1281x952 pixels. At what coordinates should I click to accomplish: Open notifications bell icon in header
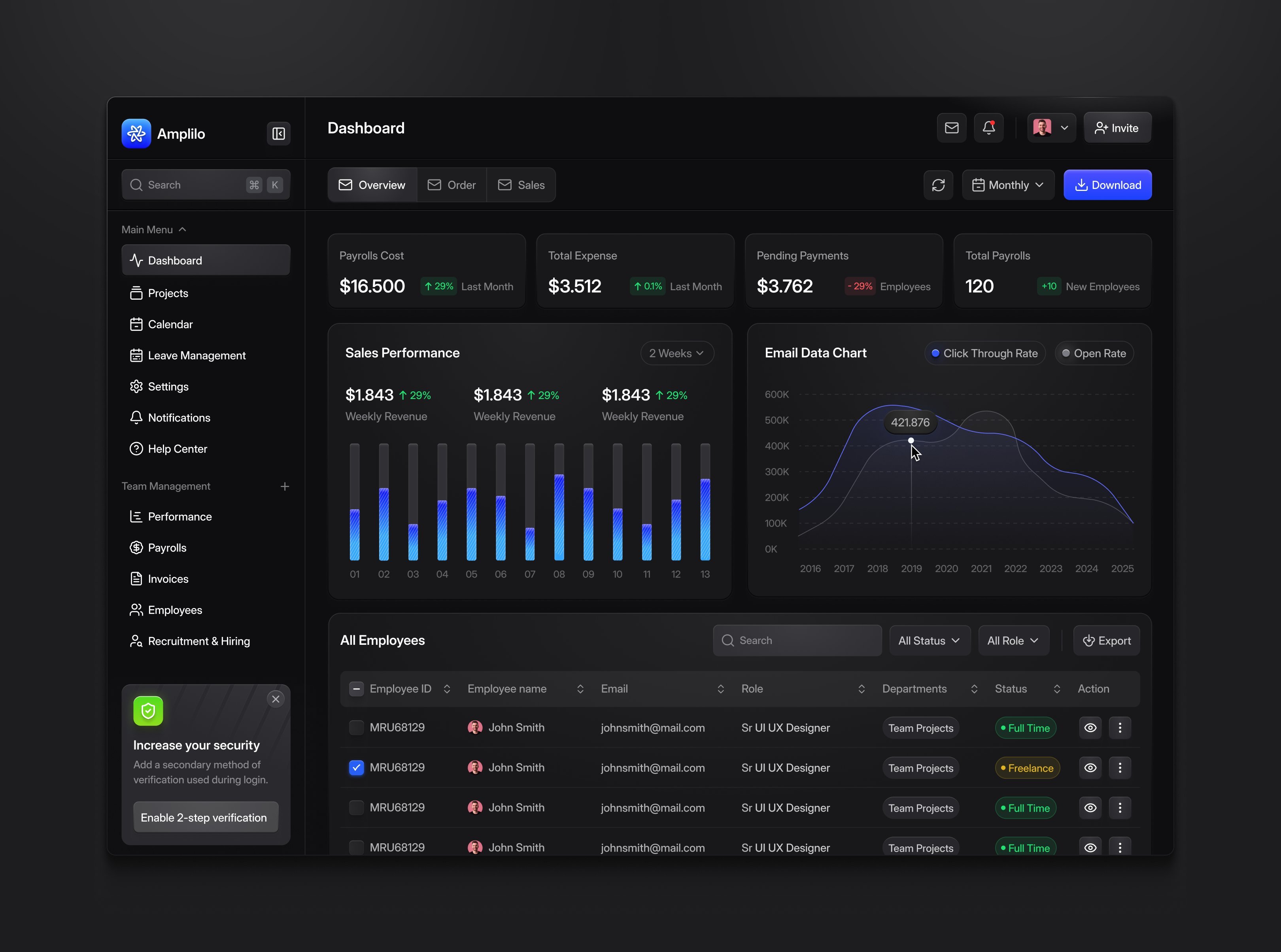coord(988,127)
